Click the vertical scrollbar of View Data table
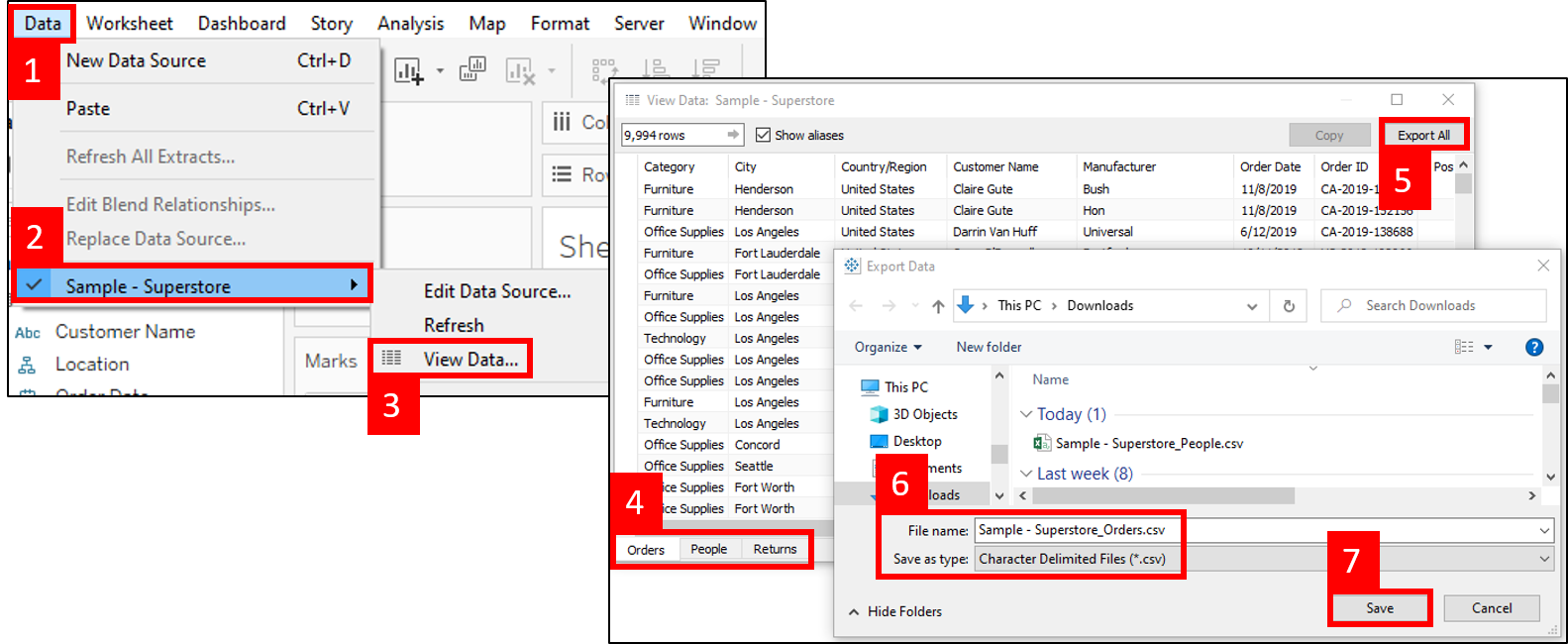The width and height of the screenshot is (1568, 644). (x=1464, y=183)
